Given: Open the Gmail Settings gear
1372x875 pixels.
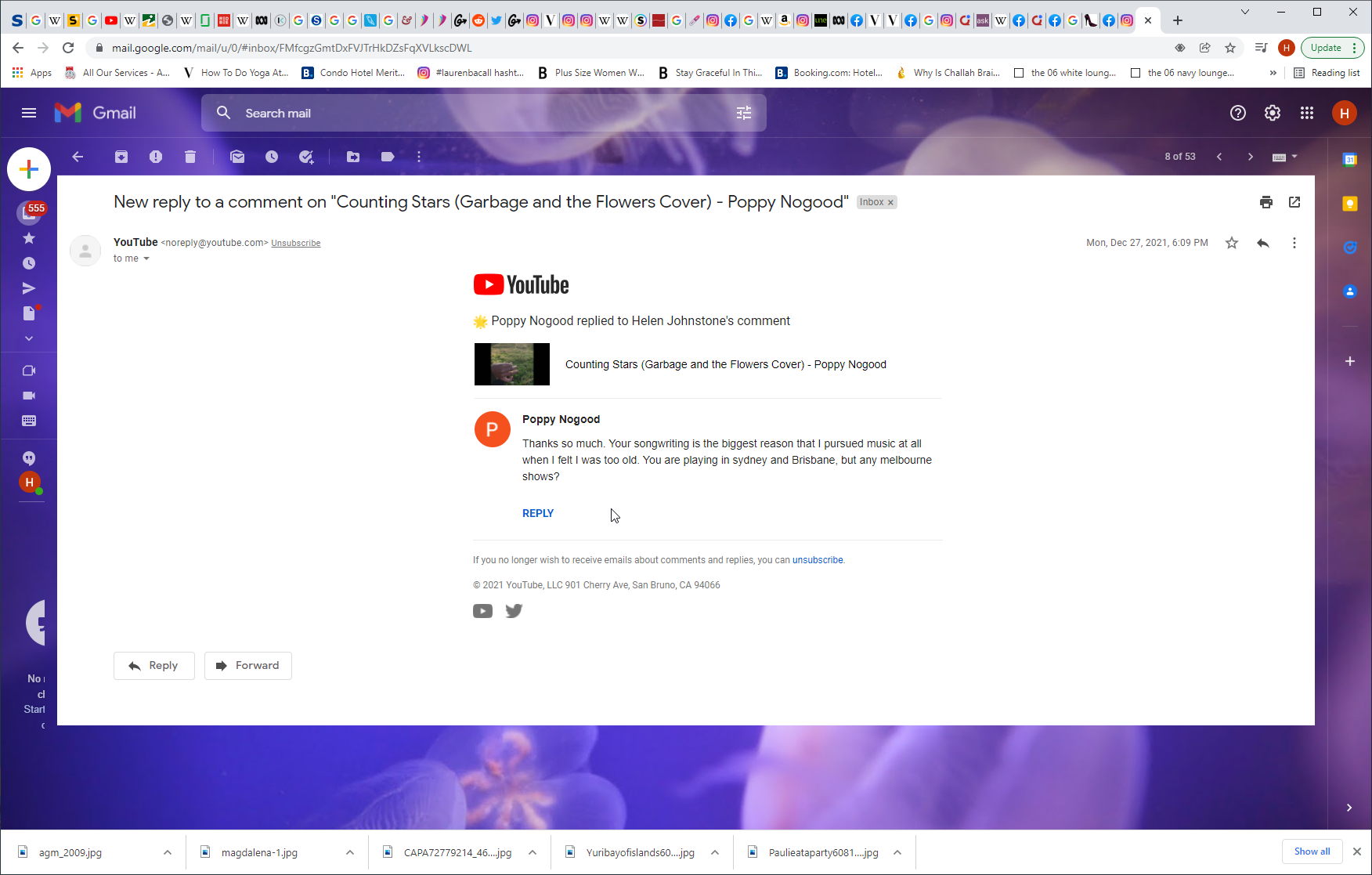Looking at the screenshot, I should [x=1273, y=113].
